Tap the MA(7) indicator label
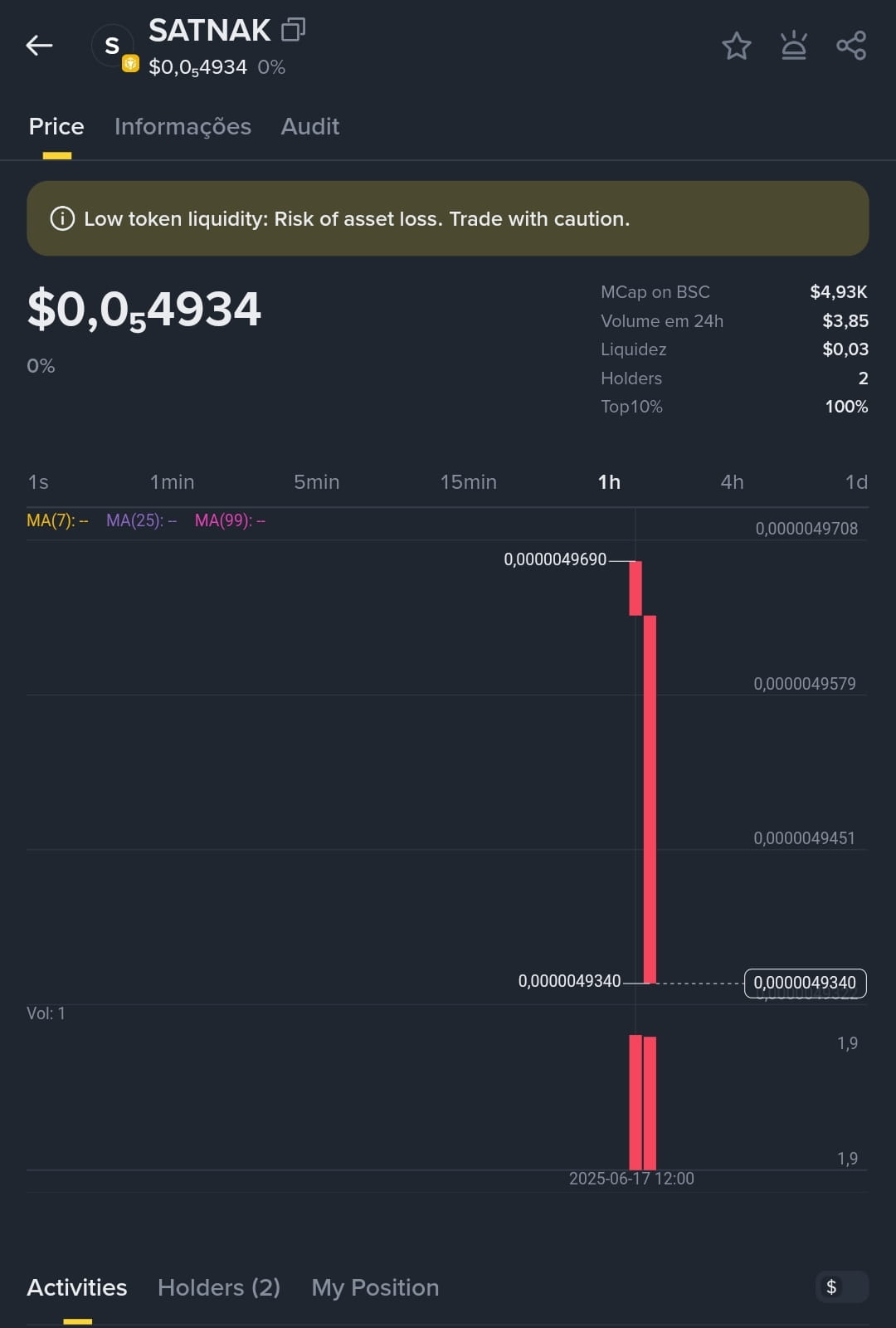 (x=57, y=520)
